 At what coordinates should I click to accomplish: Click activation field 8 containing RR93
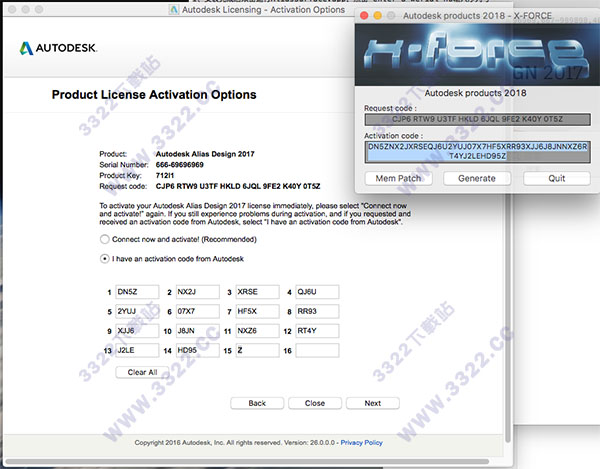(x=317, y=311)
